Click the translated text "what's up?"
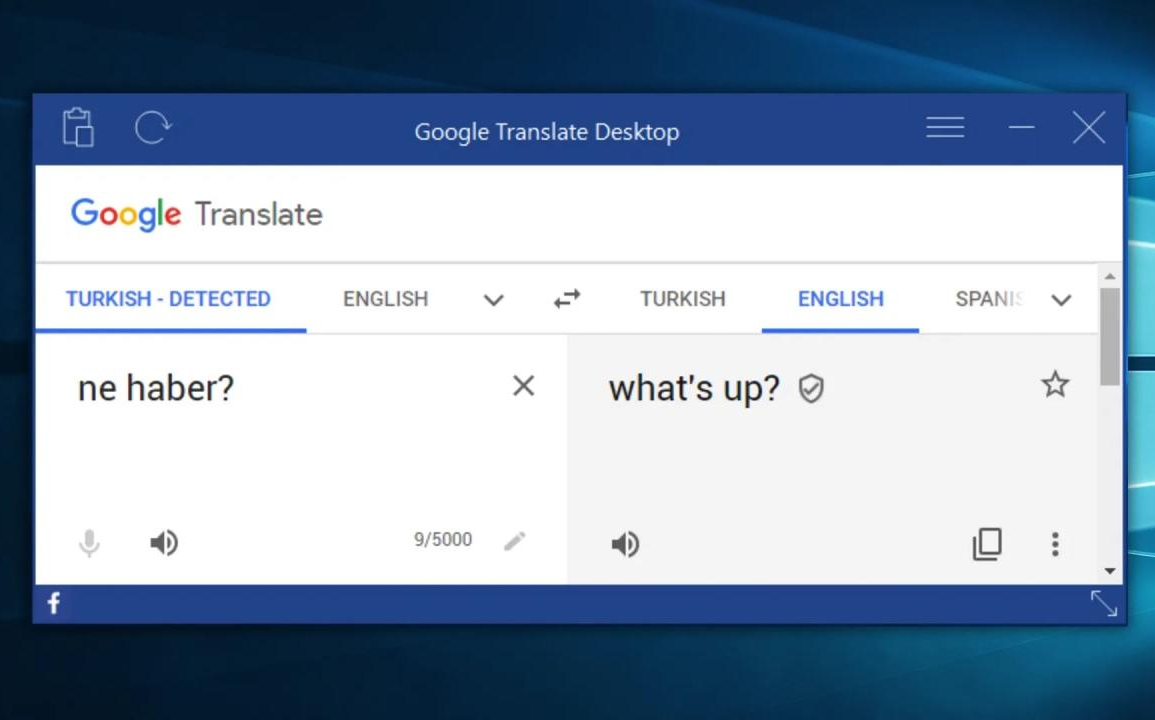The width and height of the screenshot is (1155, 720). point(694,388)
